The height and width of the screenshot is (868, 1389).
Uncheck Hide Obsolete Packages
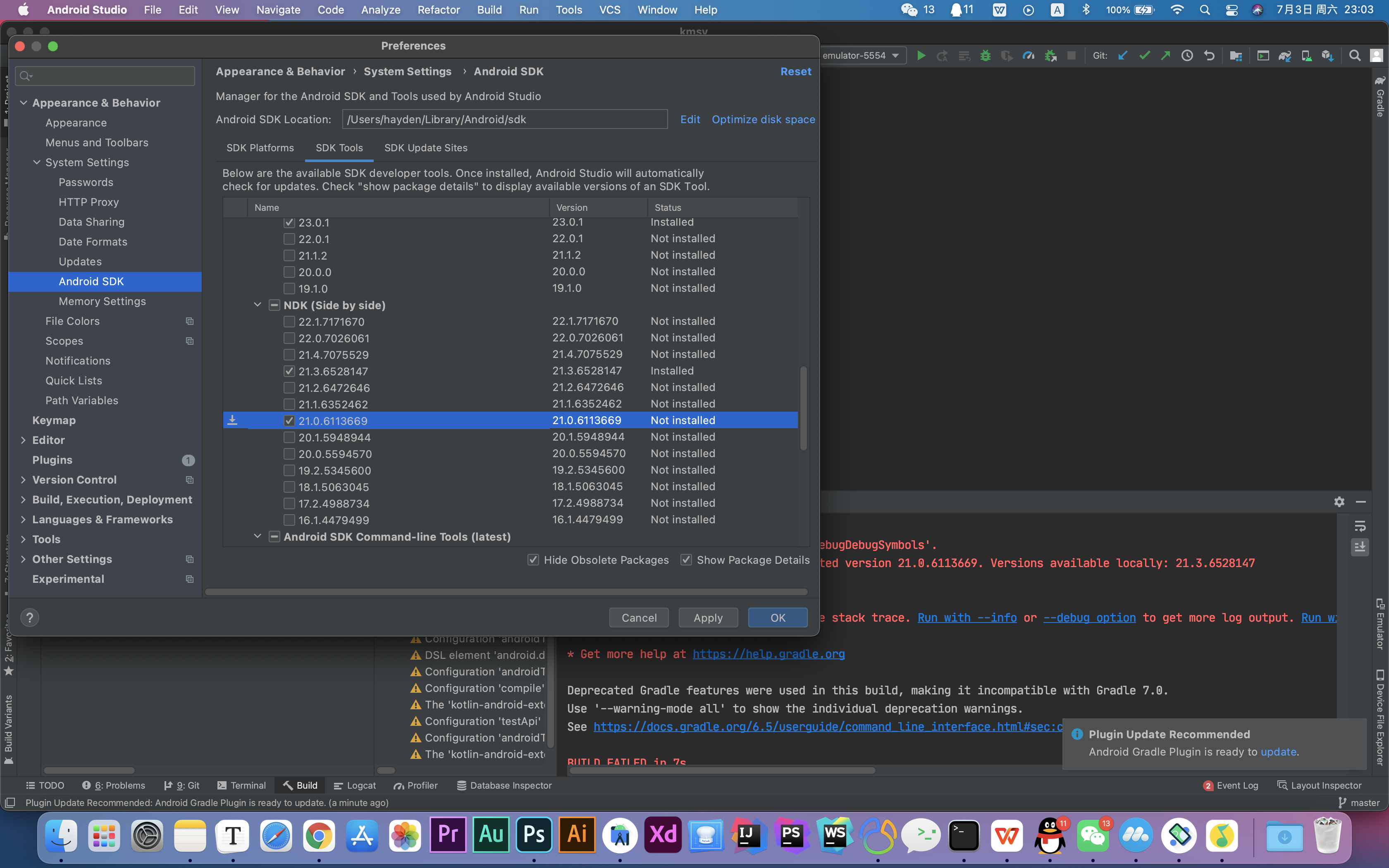coord(533,560)
